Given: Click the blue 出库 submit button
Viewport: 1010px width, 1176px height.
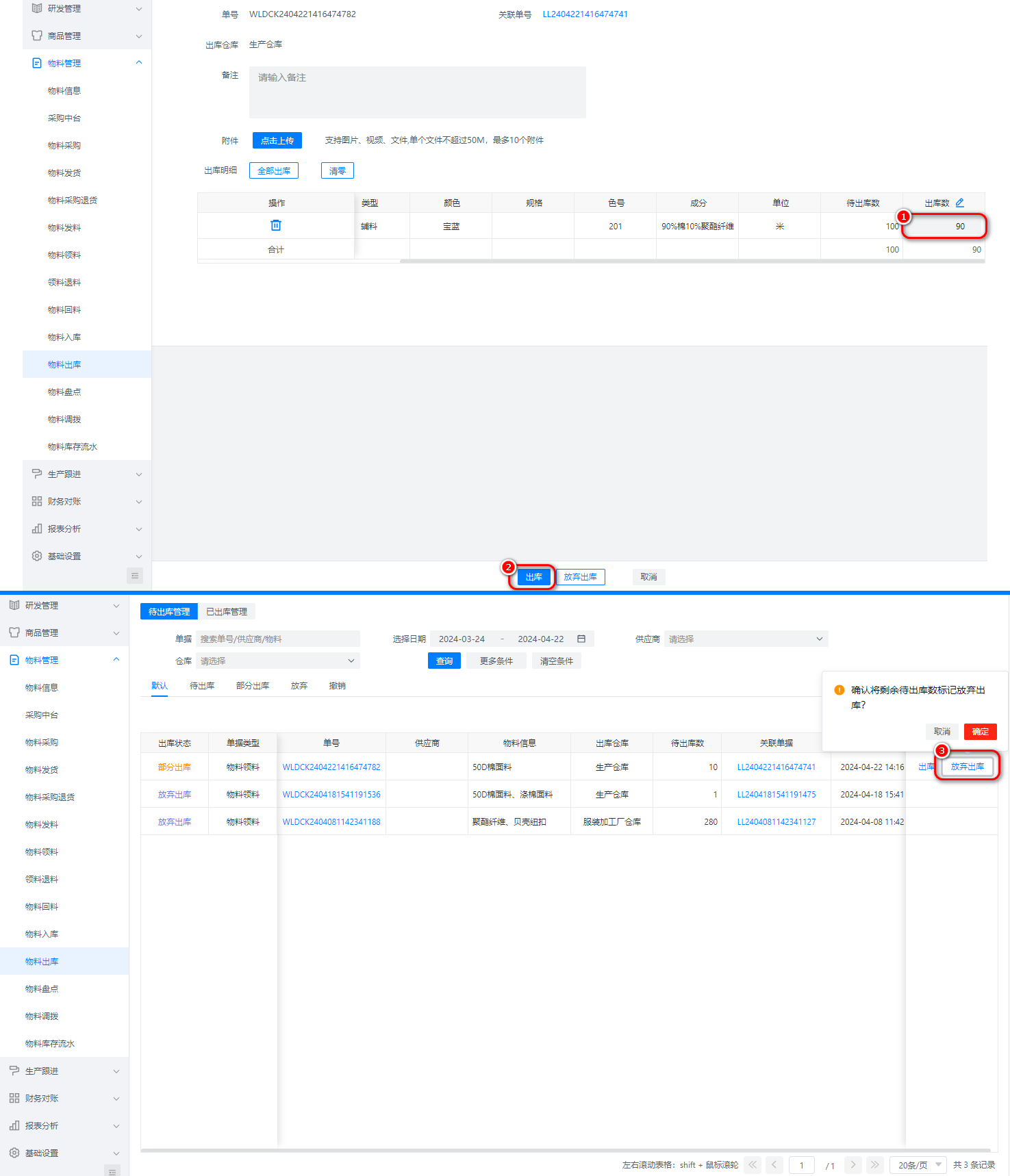Looking at the screenshot, I should tap(533, 576).
